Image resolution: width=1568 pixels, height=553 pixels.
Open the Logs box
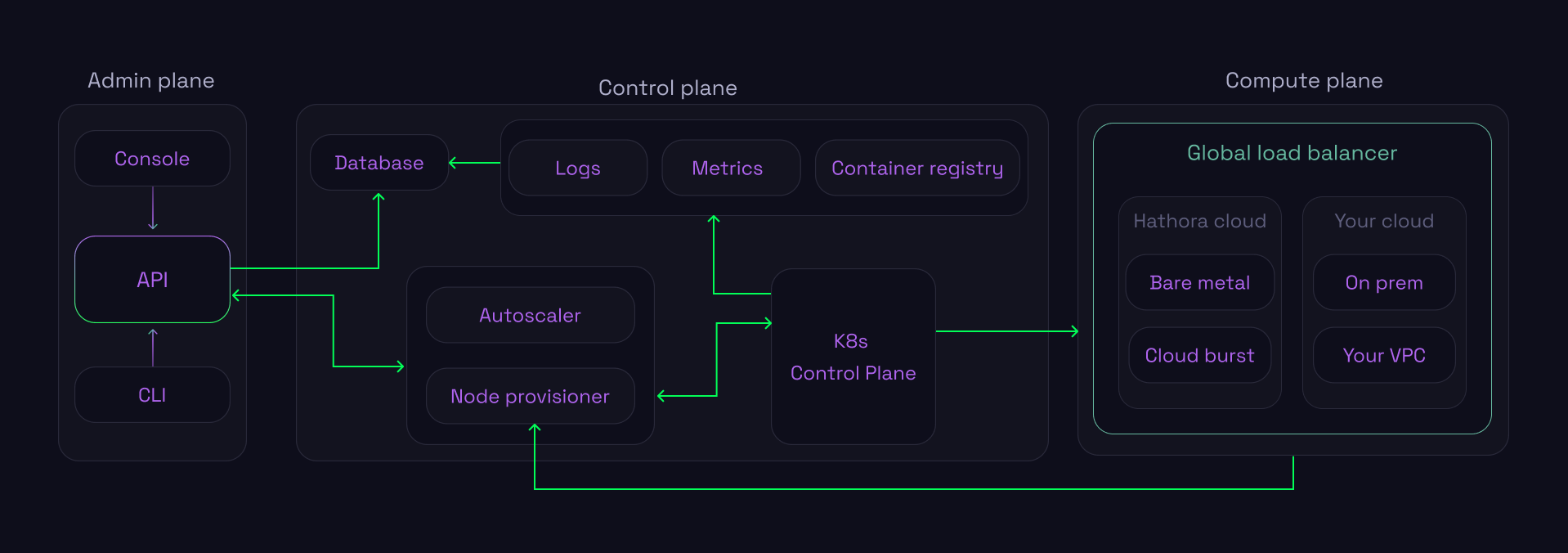click(x=577, y=168)
